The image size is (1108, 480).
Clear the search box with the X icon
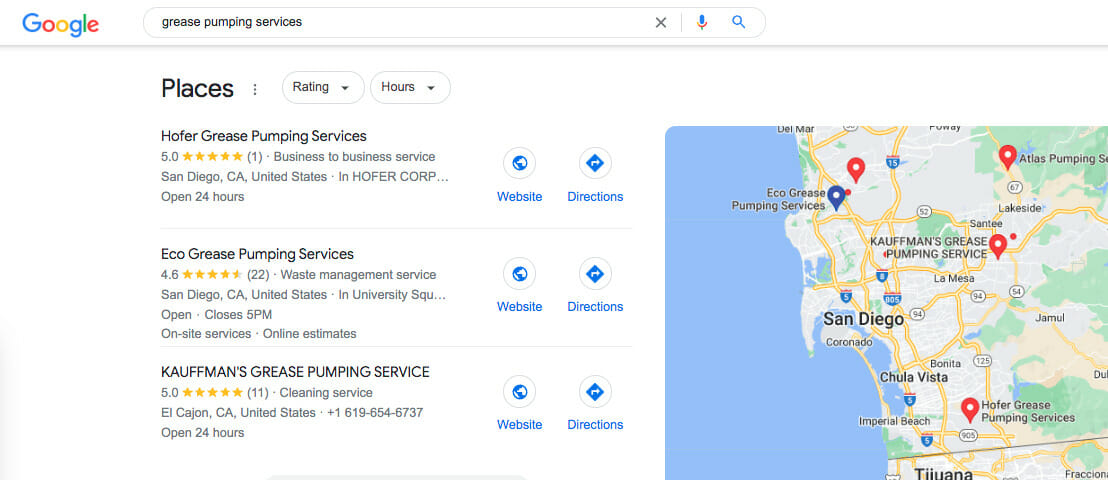[661, 23]
